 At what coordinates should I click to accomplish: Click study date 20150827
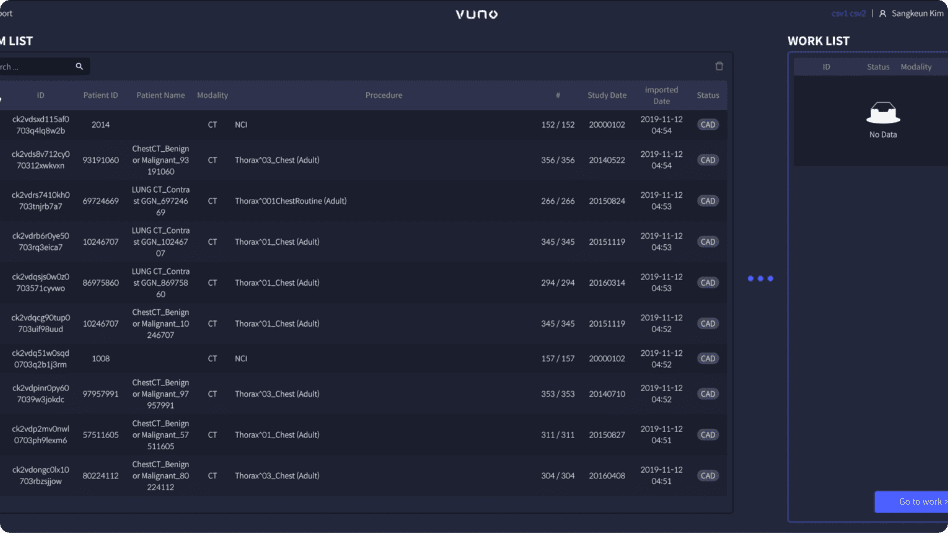click(x=607, y=435)
